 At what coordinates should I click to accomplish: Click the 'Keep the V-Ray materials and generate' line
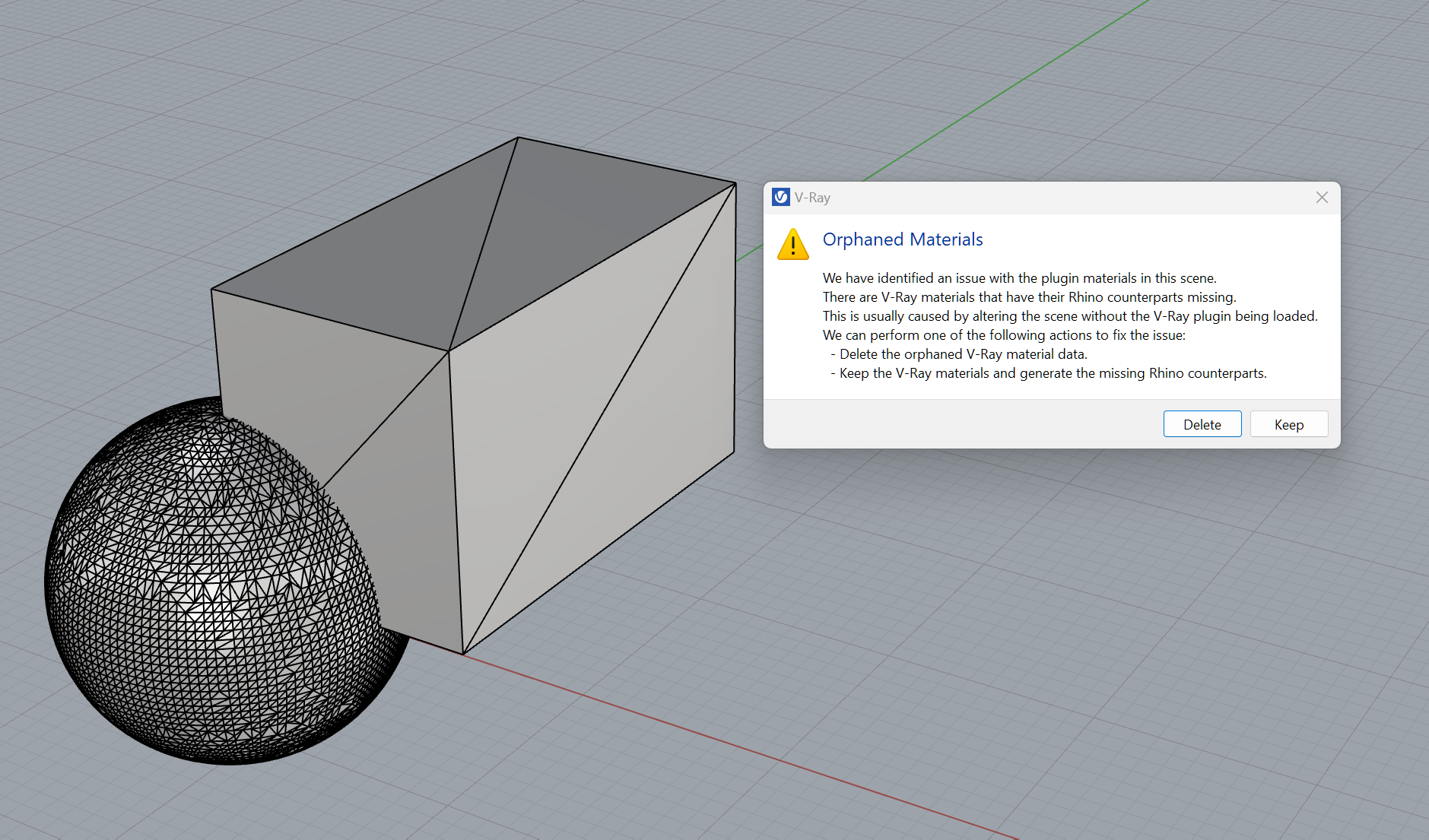(1049, 373)
